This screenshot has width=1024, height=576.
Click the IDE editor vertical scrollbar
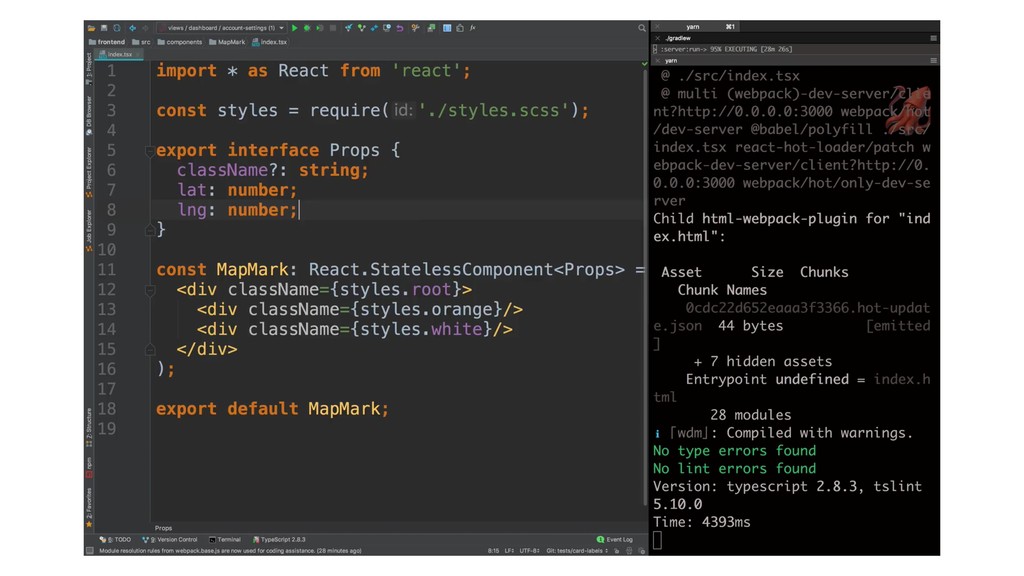[x=646, y=287]
